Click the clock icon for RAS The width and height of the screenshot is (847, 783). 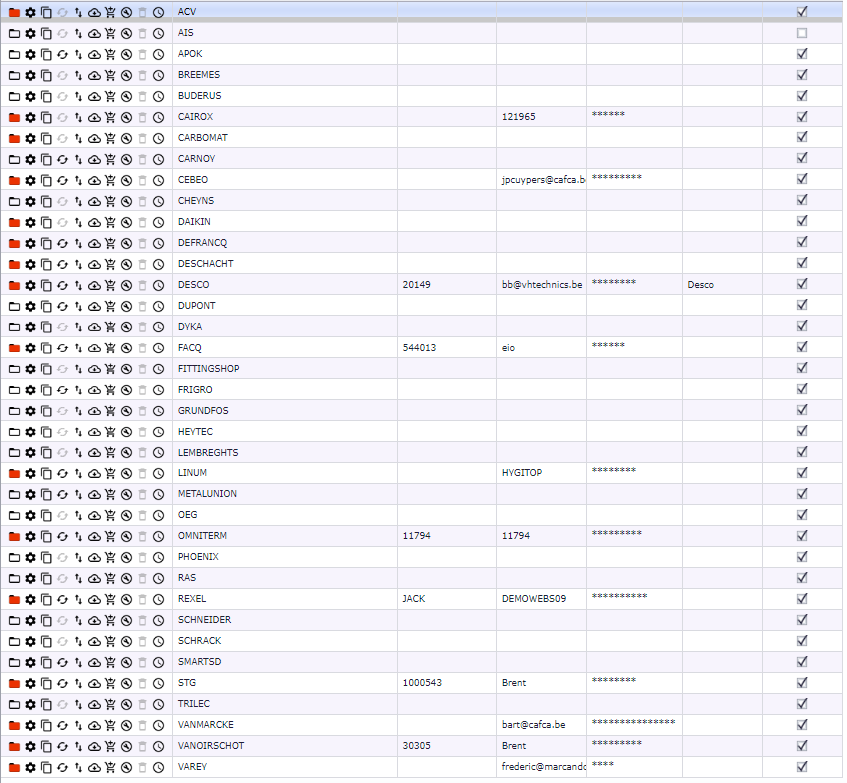coord(158,579)
